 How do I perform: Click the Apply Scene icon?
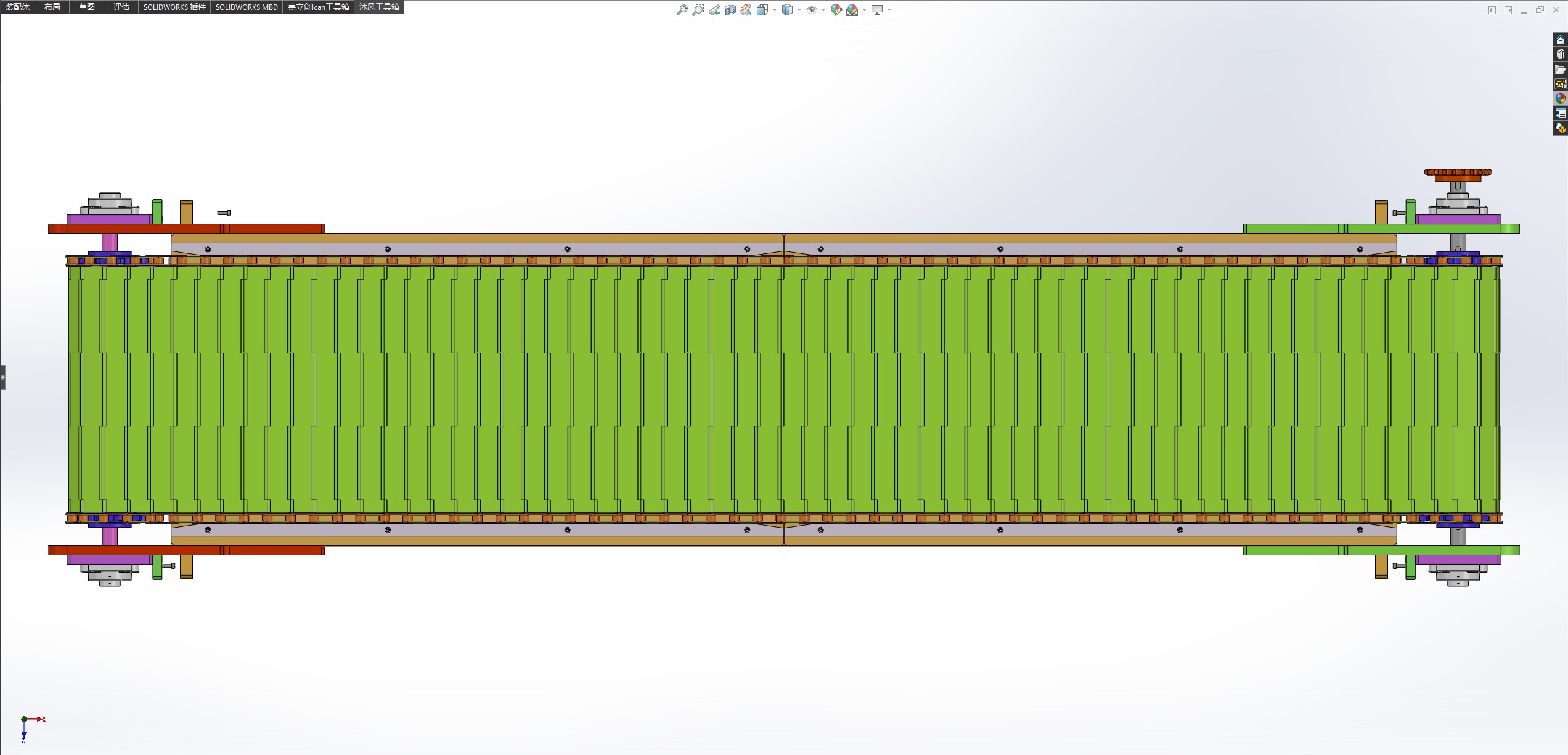852,10
